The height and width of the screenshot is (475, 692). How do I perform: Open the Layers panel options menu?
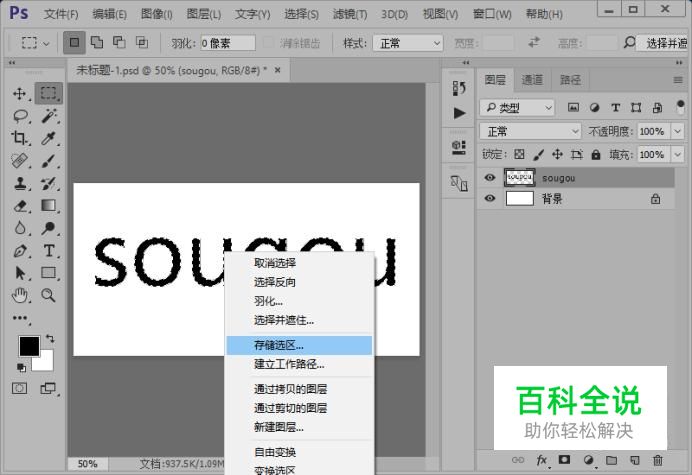(678, 80)
